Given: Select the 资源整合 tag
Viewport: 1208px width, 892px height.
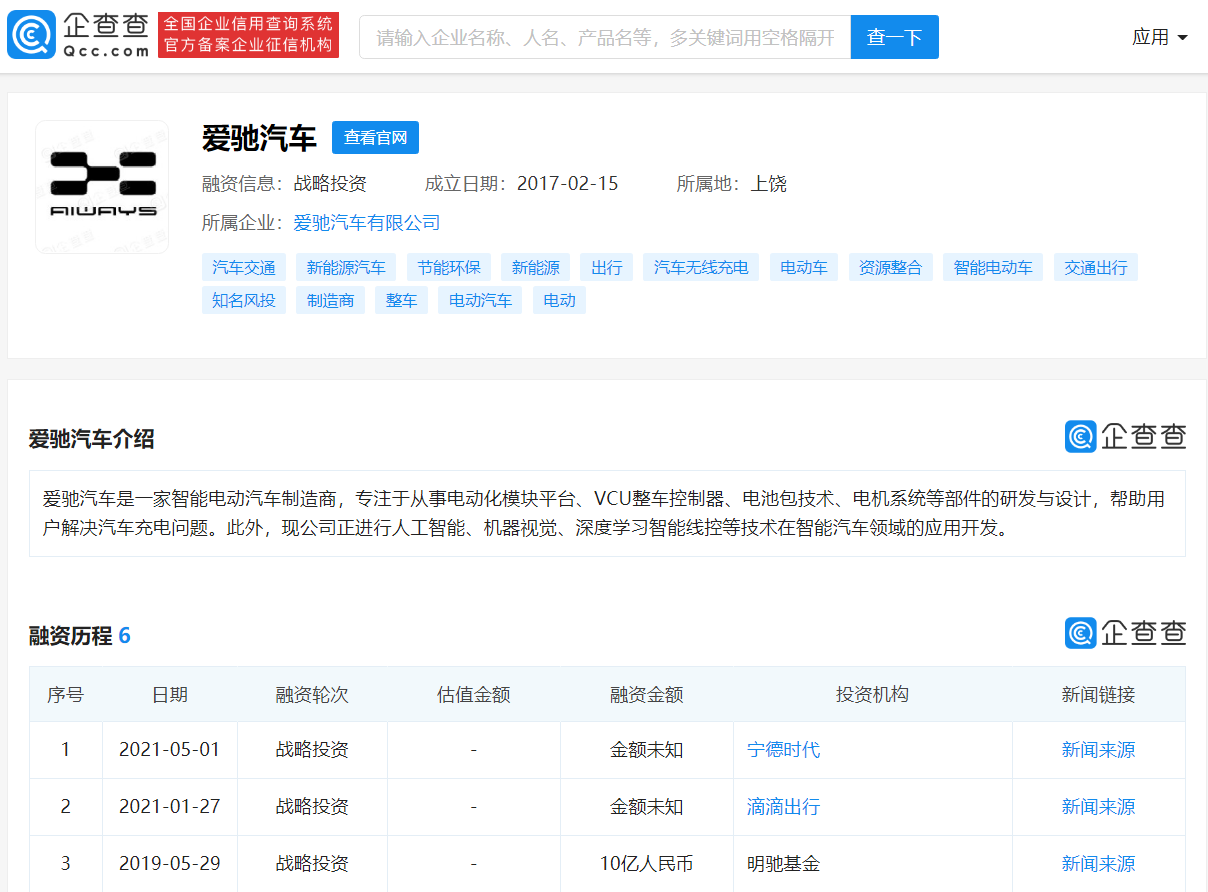Looking at the screenshot, I should pos(891,267).
